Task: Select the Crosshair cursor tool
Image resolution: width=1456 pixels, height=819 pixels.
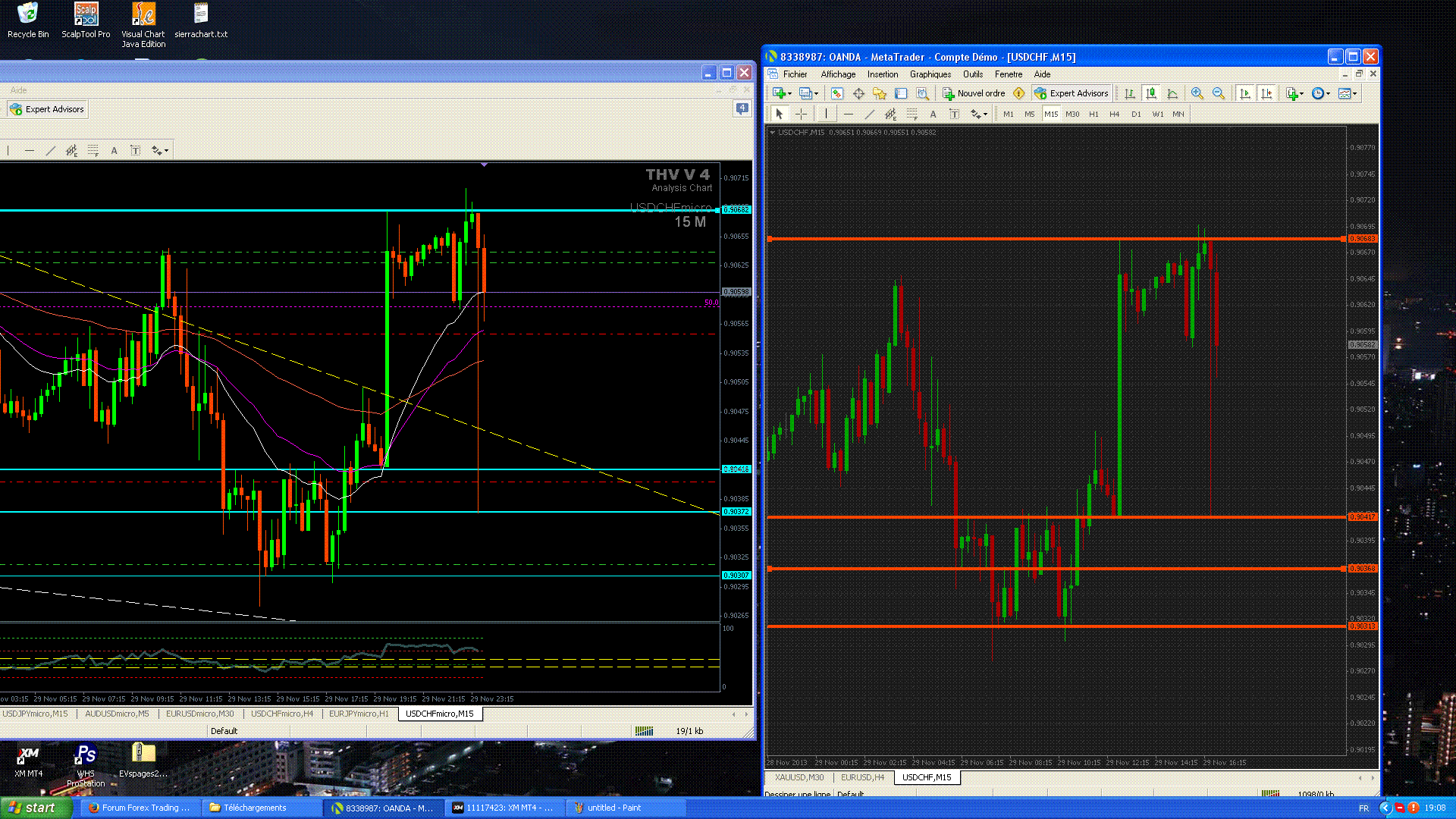Action: (801, 115)
